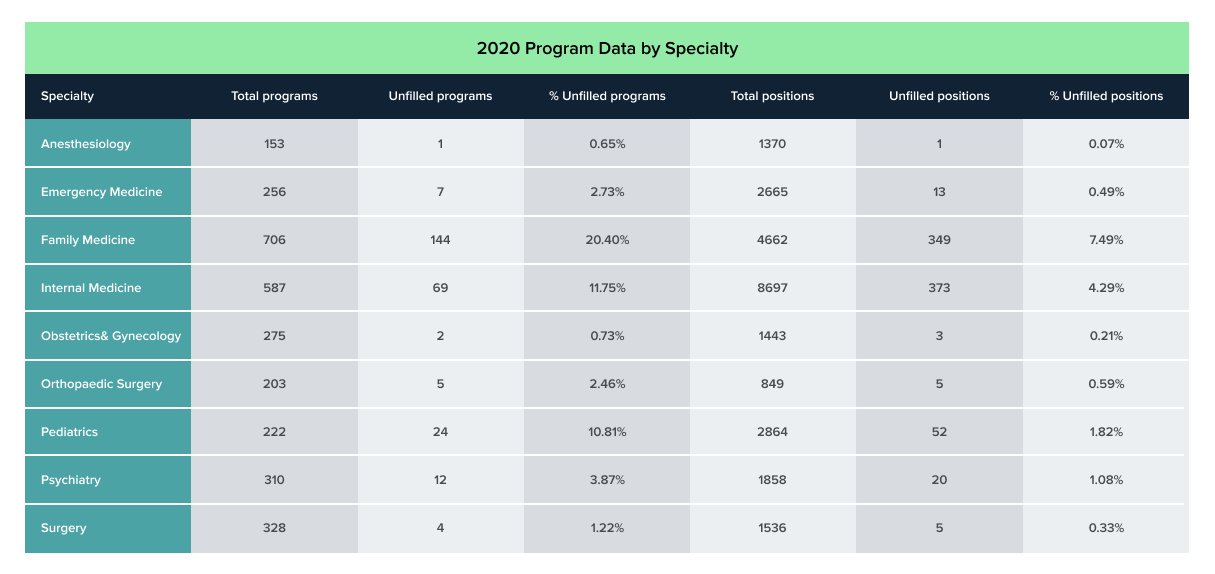Click the % Unfilled positions header
Screen dimensions: 1215x574
coord(1106,96)
